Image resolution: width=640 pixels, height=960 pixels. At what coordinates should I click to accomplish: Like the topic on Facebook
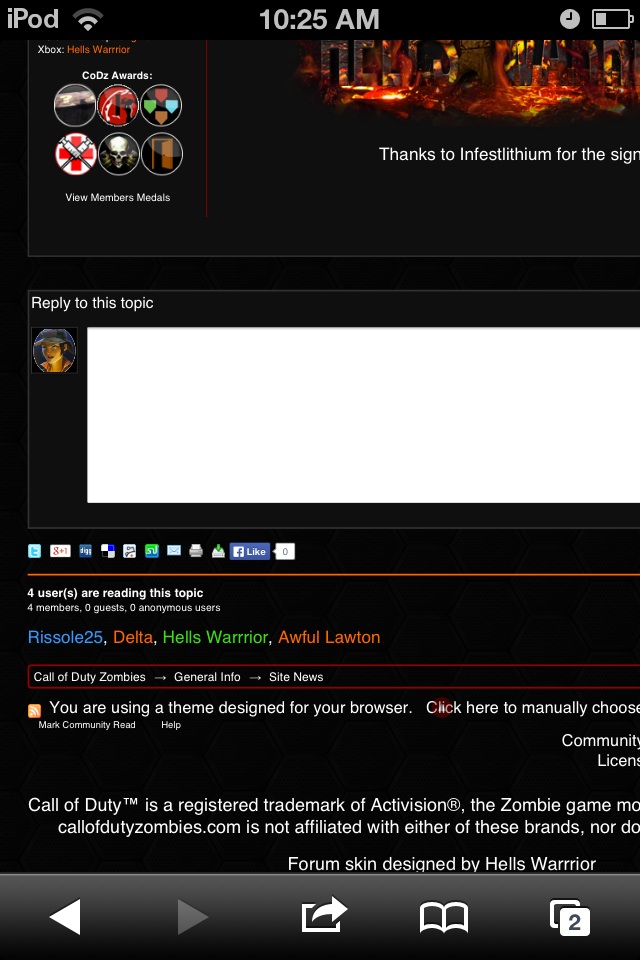pos(250,552)
